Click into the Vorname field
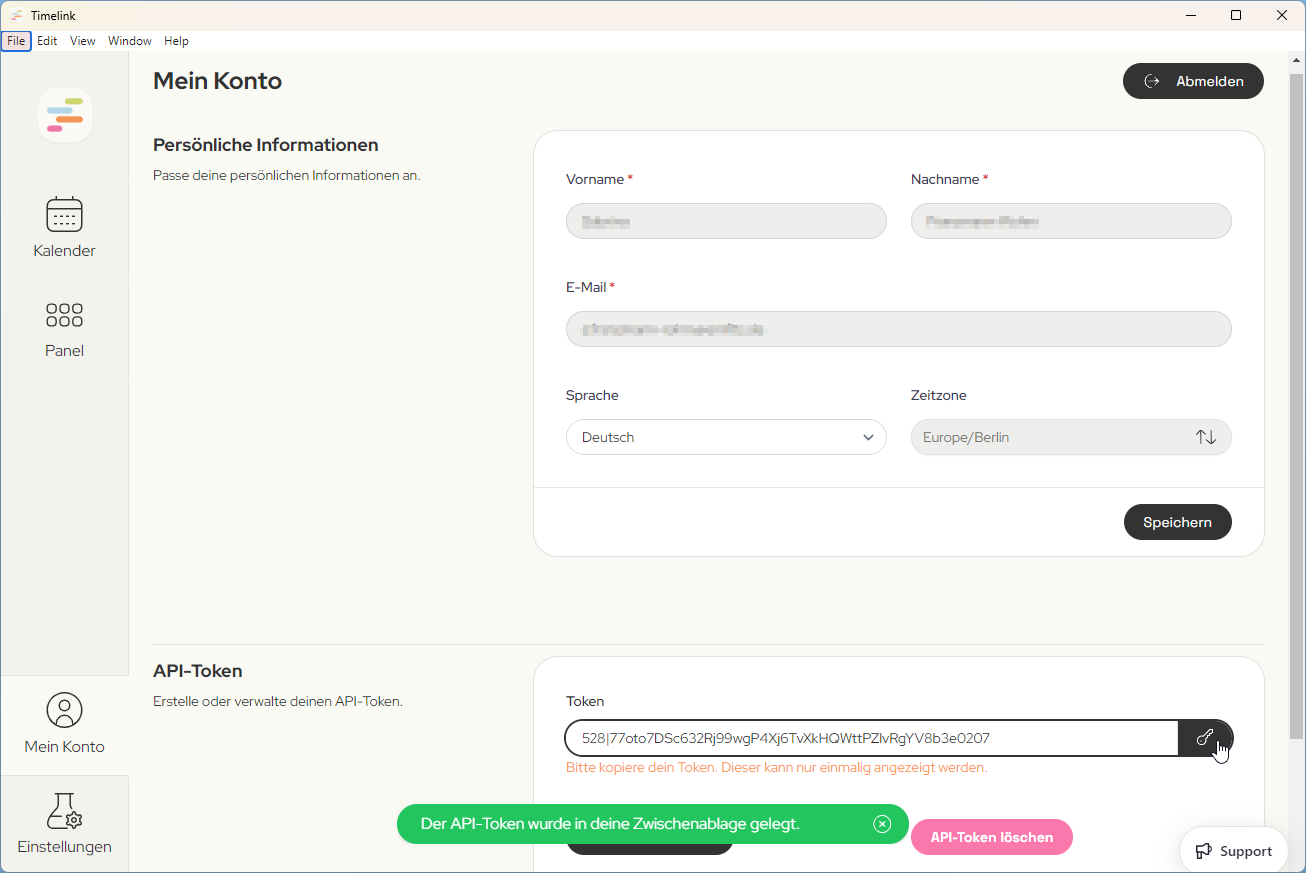1306x873 pixels. [726, 221]
